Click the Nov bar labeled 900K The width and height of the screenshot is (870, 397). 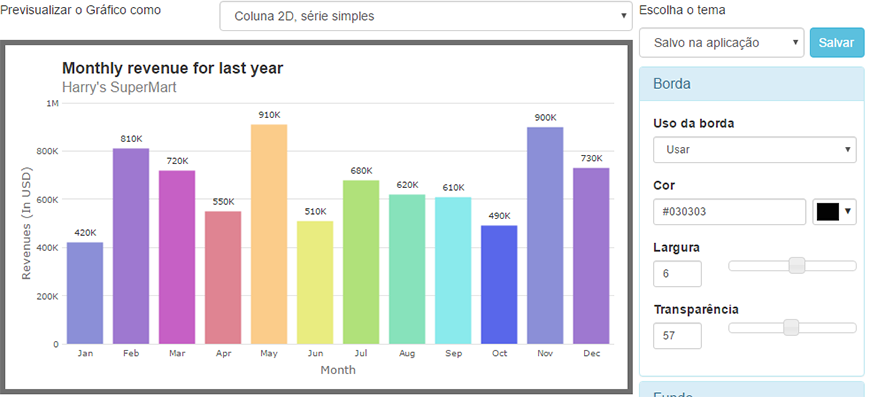[545, 236]
